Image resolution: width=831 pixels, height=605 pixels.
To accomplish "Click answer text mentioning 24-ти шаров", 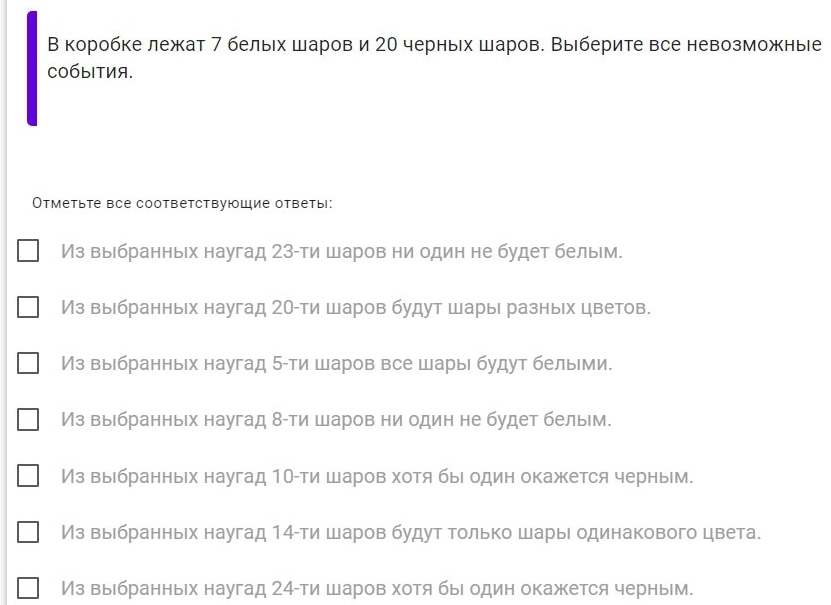I will (376, 588).
